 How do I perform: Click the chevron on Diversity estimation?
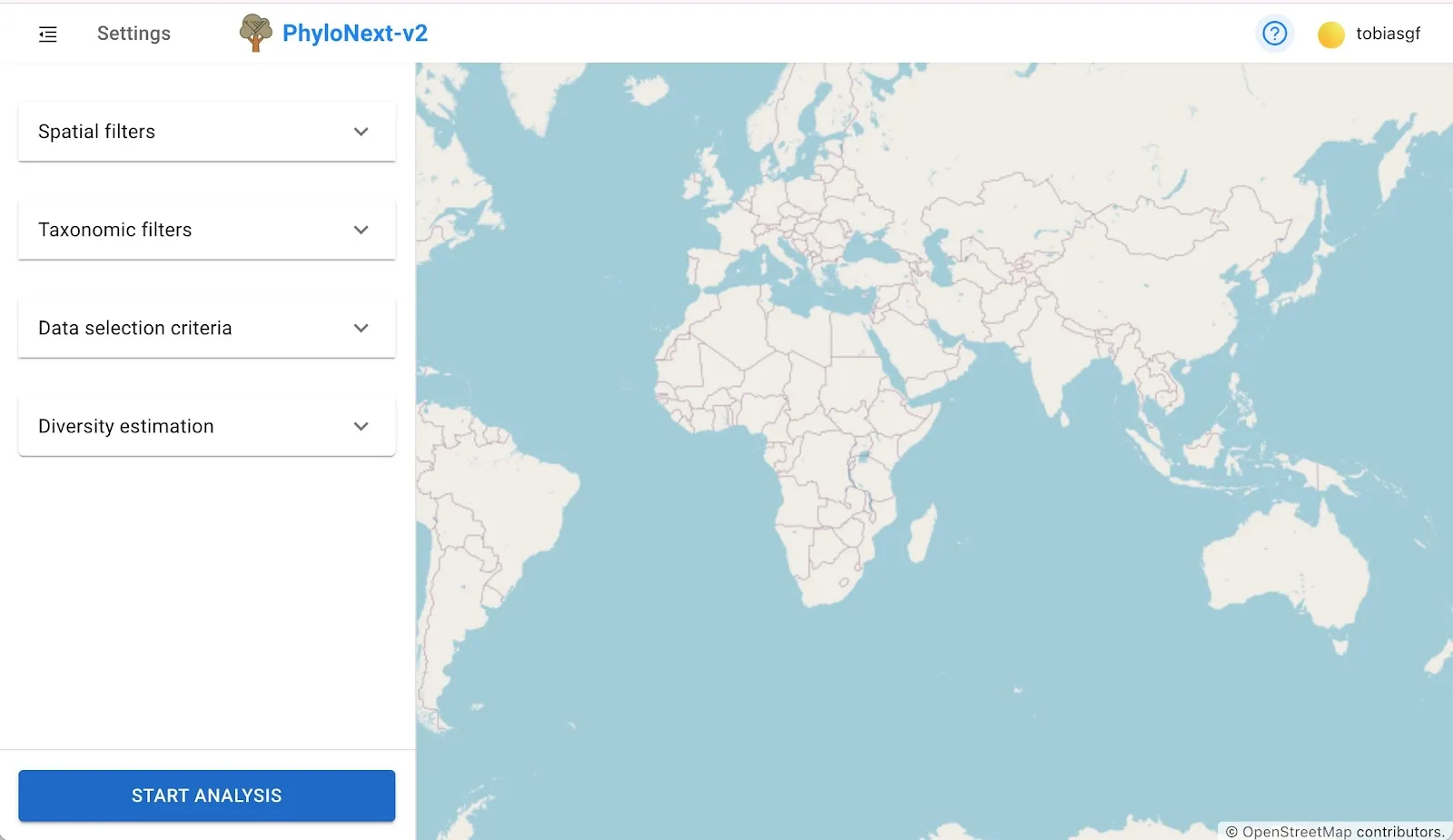361,426
